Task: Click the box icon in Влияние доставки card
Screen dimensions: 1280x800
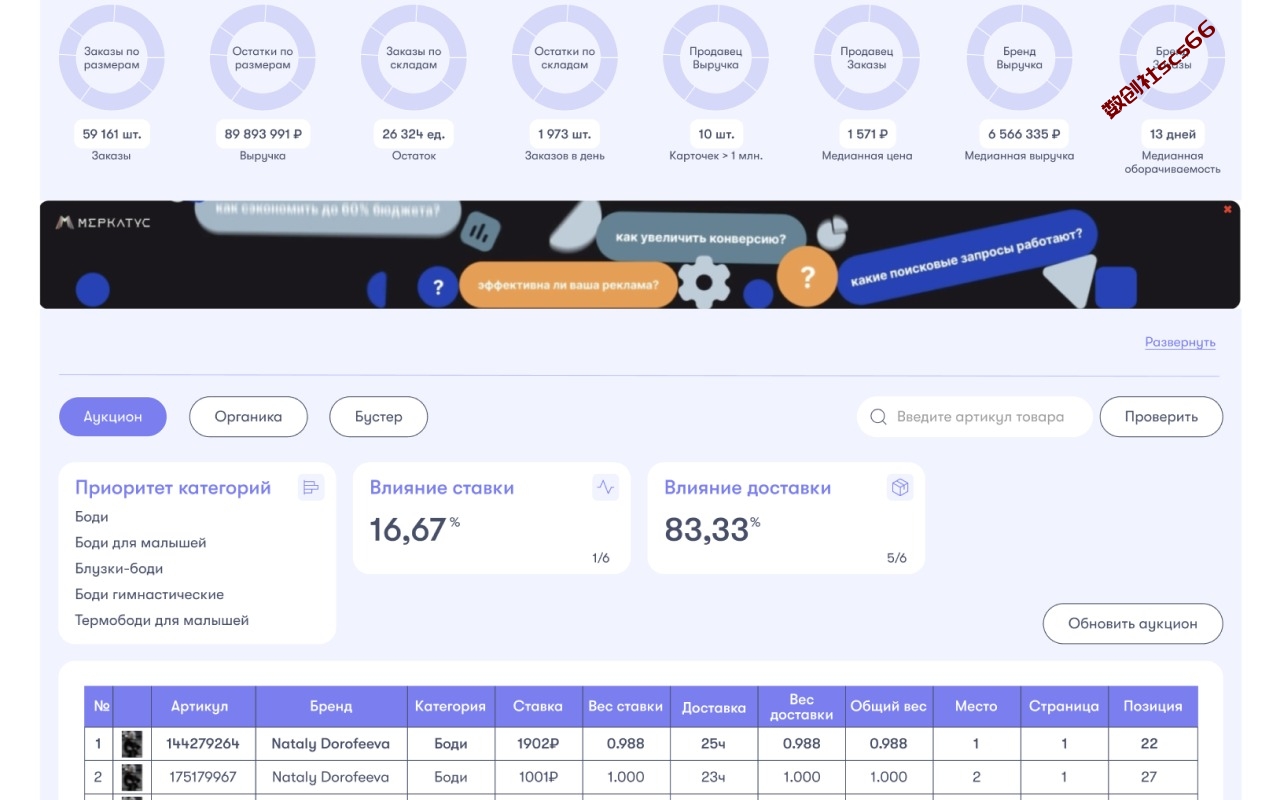Action: pyautogui.click(x=900, y=488)
